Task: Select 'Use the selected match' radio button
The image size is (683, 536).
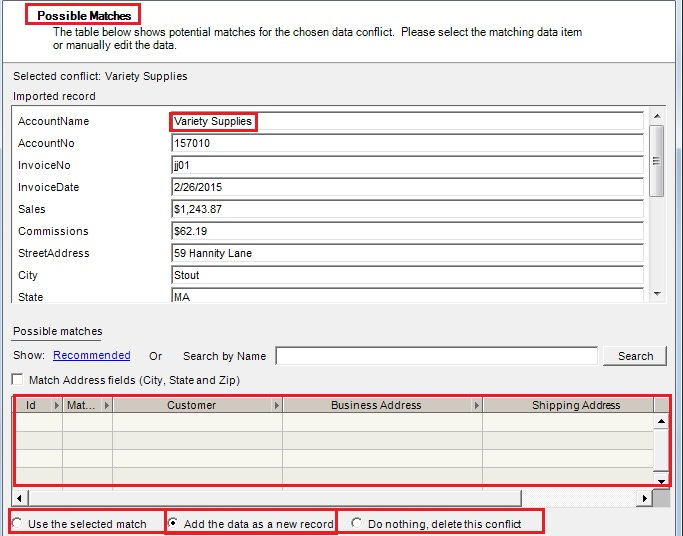Action: pos(17,523)
